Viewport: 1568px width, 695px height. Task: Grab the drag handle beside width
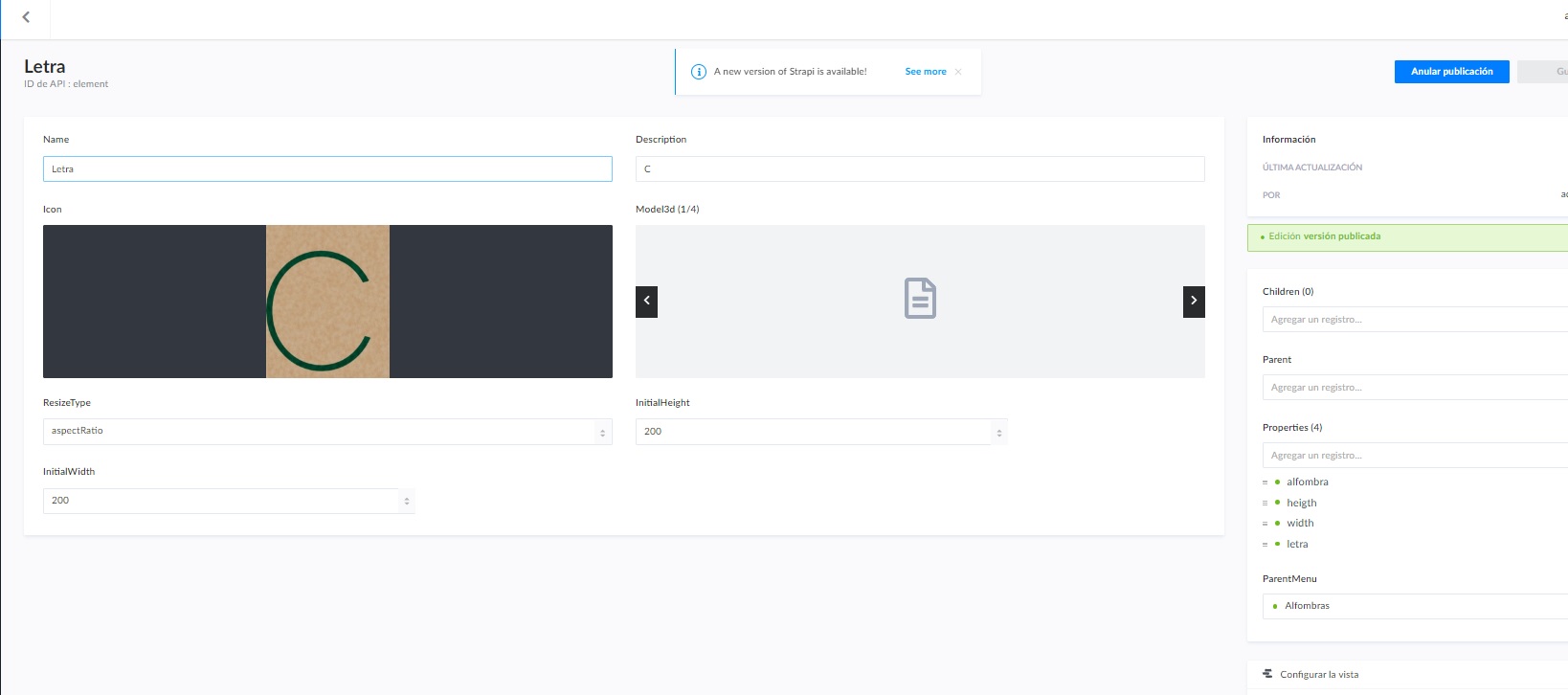pos(1265,524)
